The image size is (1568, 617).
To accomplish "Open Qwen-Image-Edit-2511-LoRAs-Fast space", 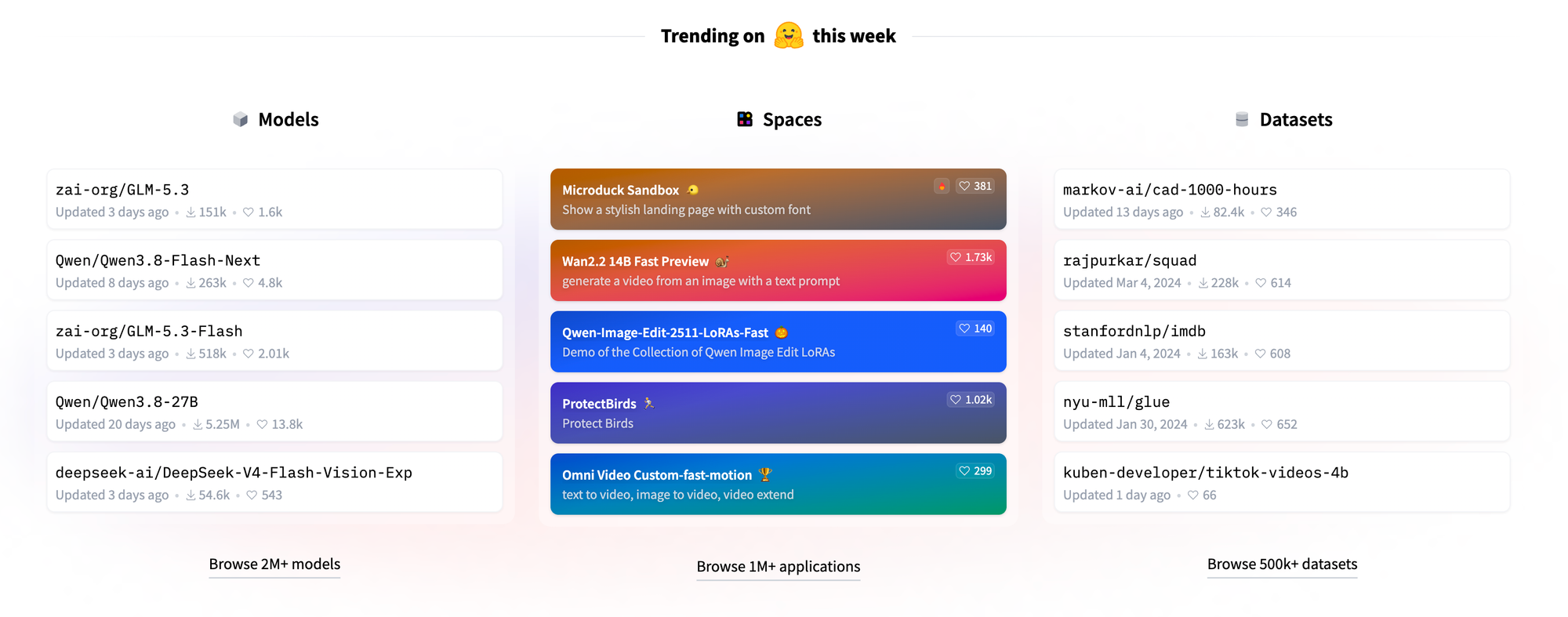I will [779, 341].
